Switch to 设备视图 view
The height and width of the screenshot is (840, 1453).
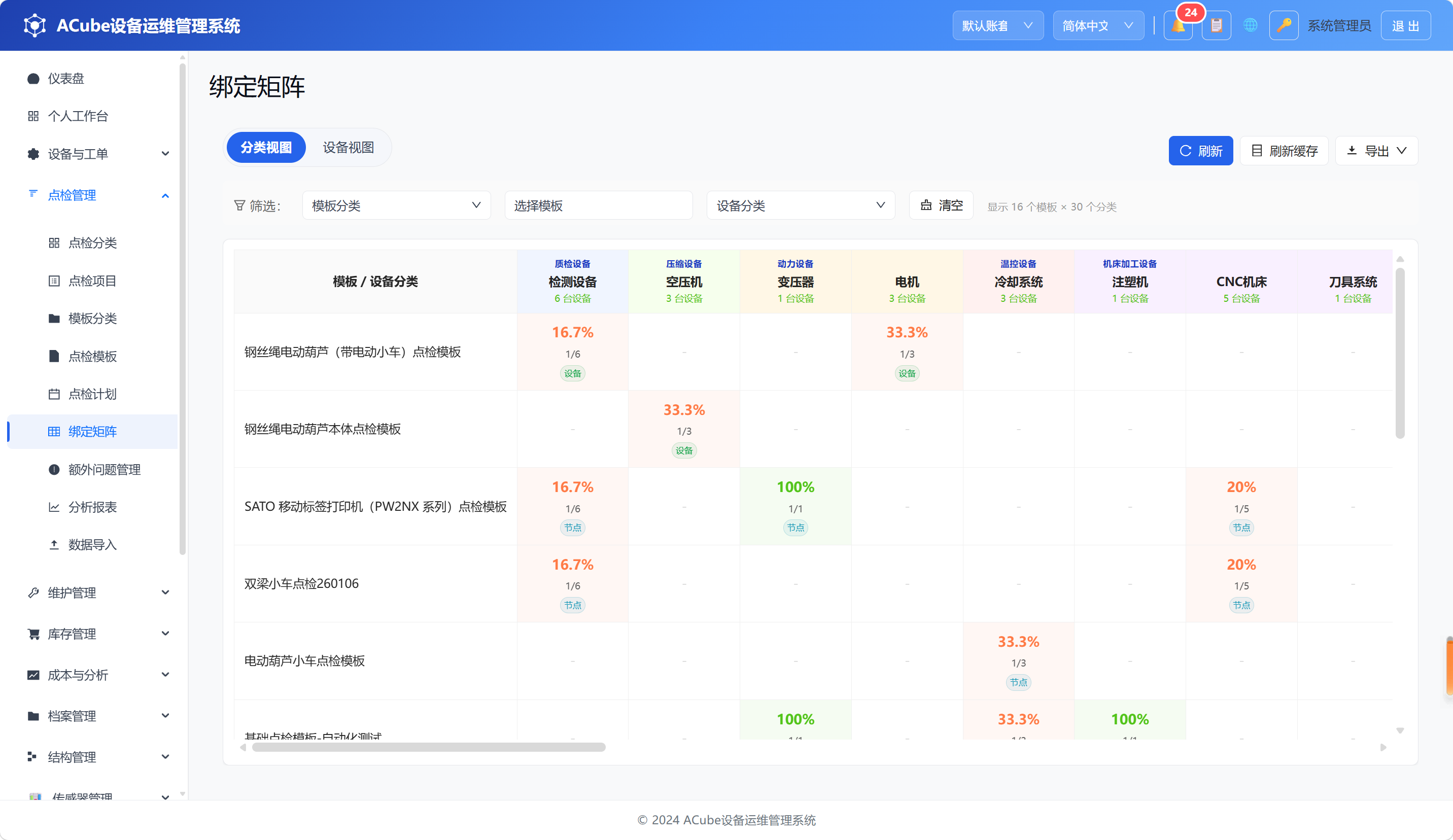[348, 148]
